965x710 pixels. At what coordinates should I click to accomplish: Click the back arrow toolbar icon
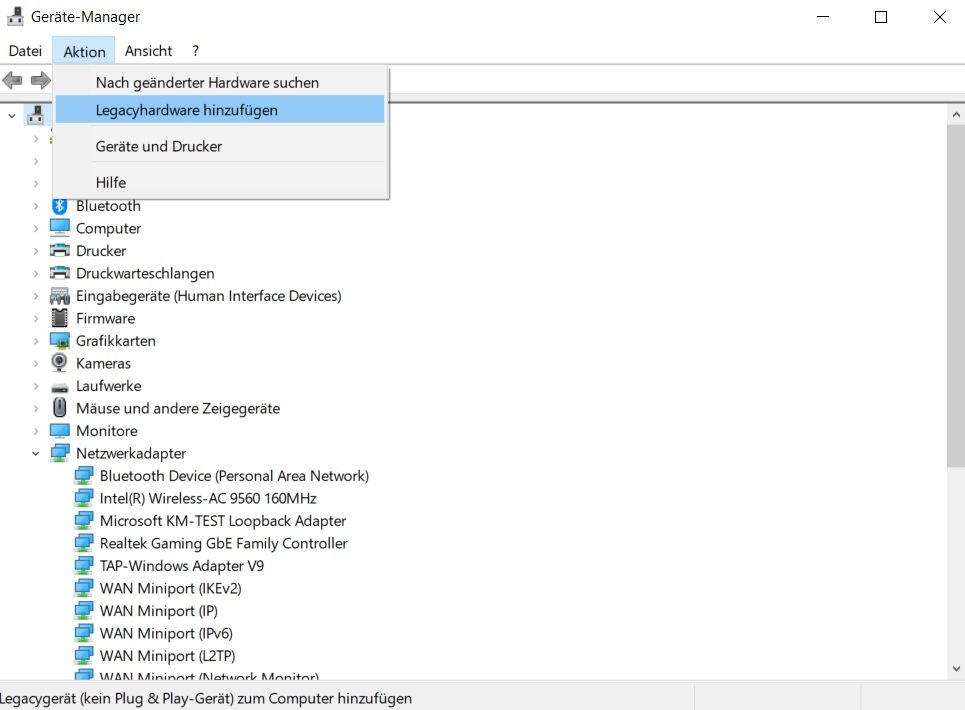tap(12, 80)
